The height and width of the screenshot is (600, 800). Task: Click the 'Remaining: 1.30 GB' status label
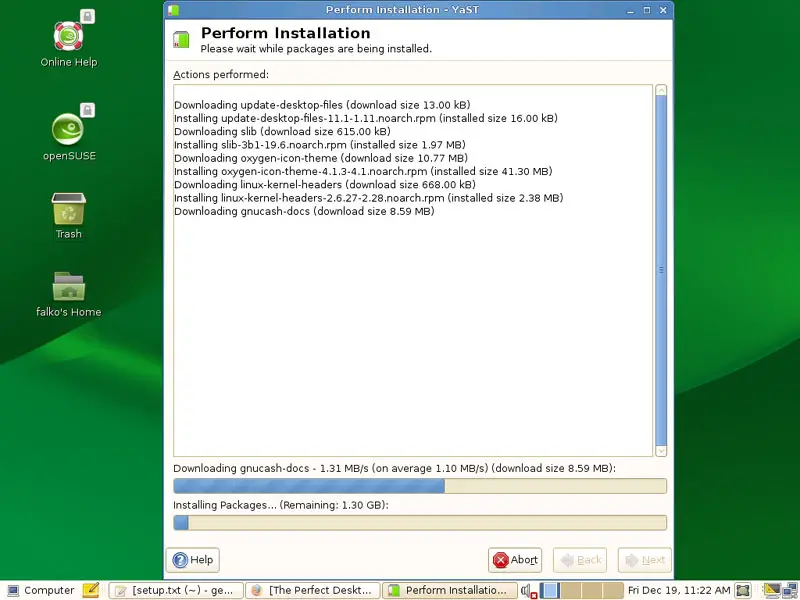point(333,505)
